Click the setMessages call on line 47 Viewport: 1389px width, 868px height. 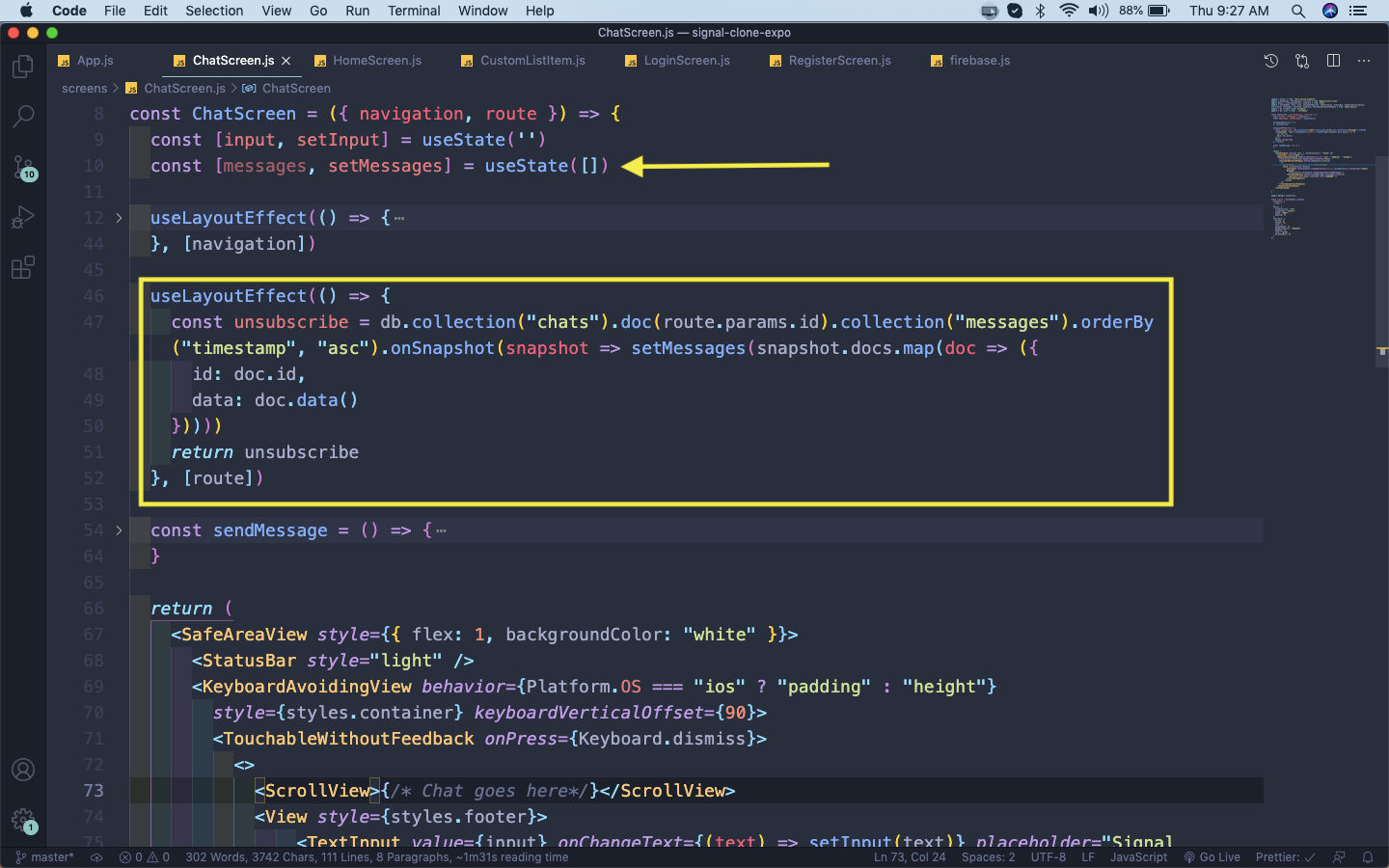(689, 348)
